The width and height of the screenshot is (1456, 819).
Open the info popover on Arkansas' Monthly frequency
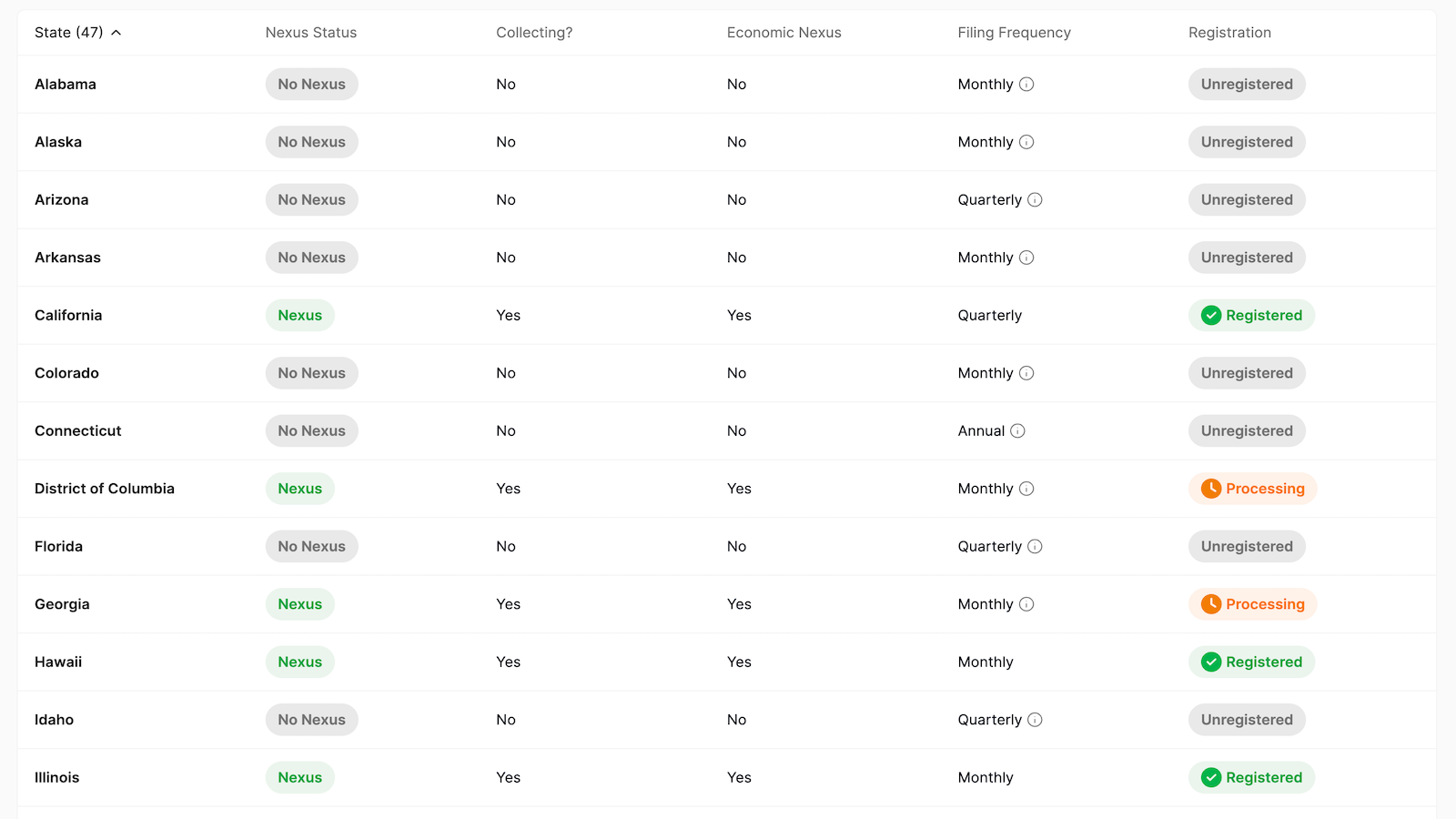(1026, 258)
